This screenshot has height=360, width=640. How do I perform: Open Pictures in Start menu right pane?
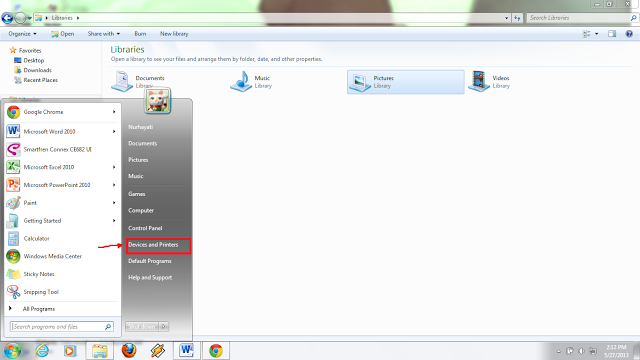(138, 160)
